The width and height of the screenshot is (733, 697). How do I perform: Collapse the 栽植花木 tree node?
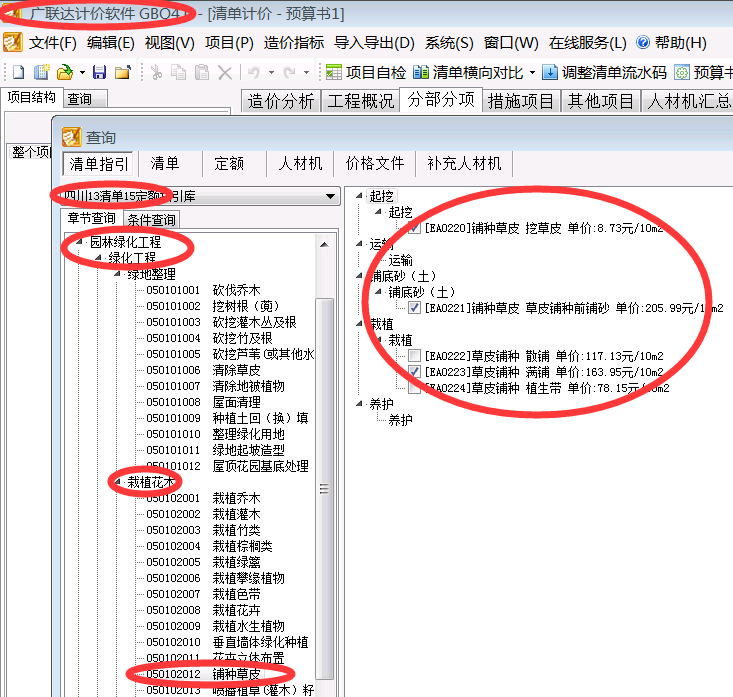pyautogui.click(x=117, y=481)
